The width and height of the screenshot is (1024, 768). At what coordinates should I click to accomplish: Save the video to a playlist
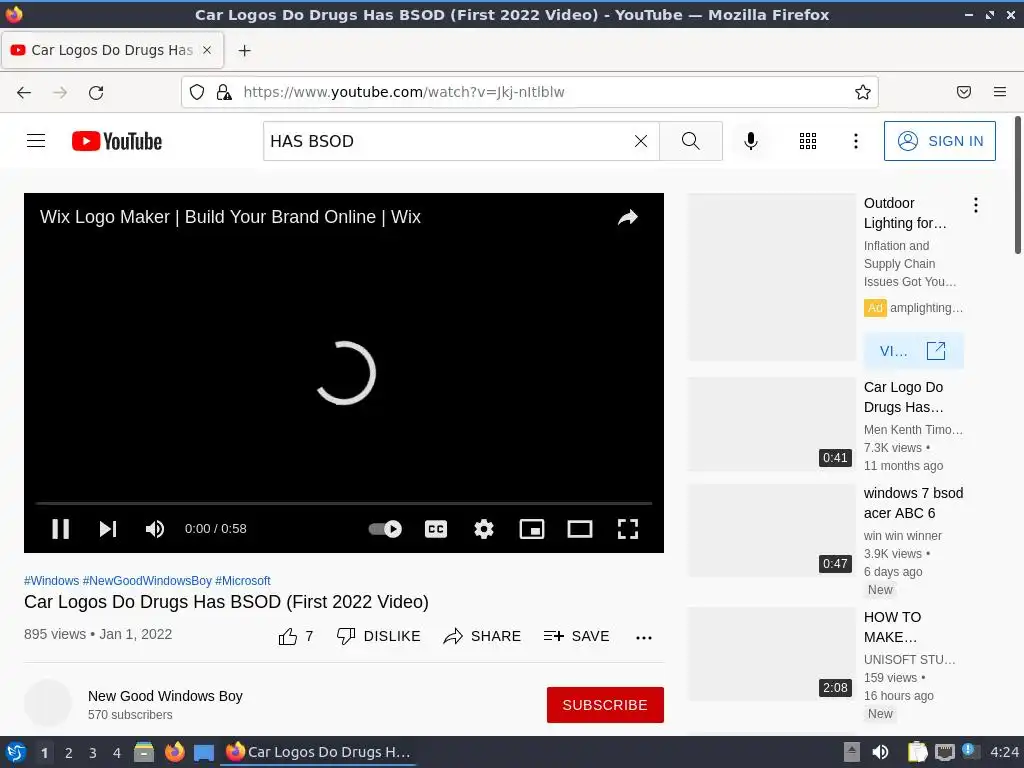click(576, 636)
